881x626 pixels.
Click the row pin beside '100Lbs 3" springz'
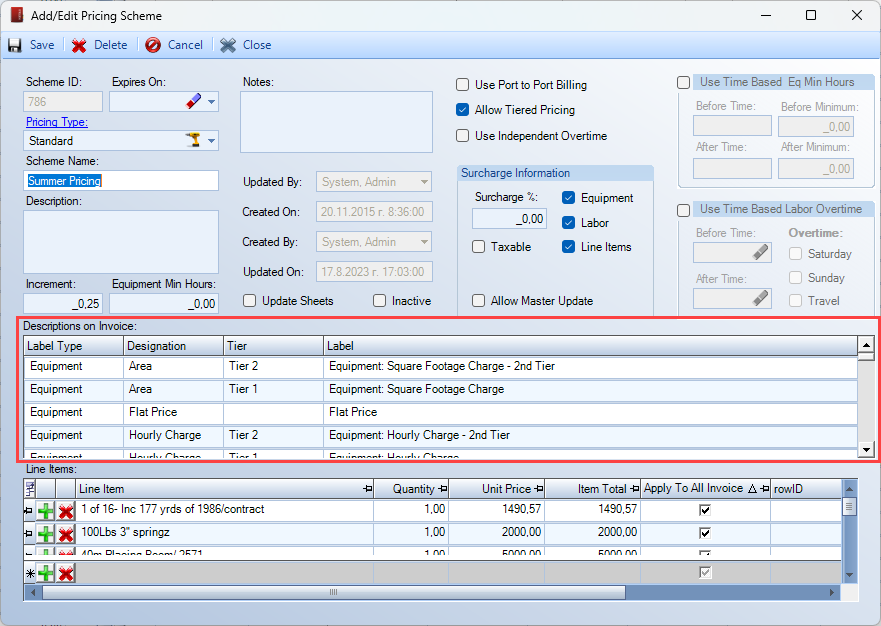(x=28, y=533)
